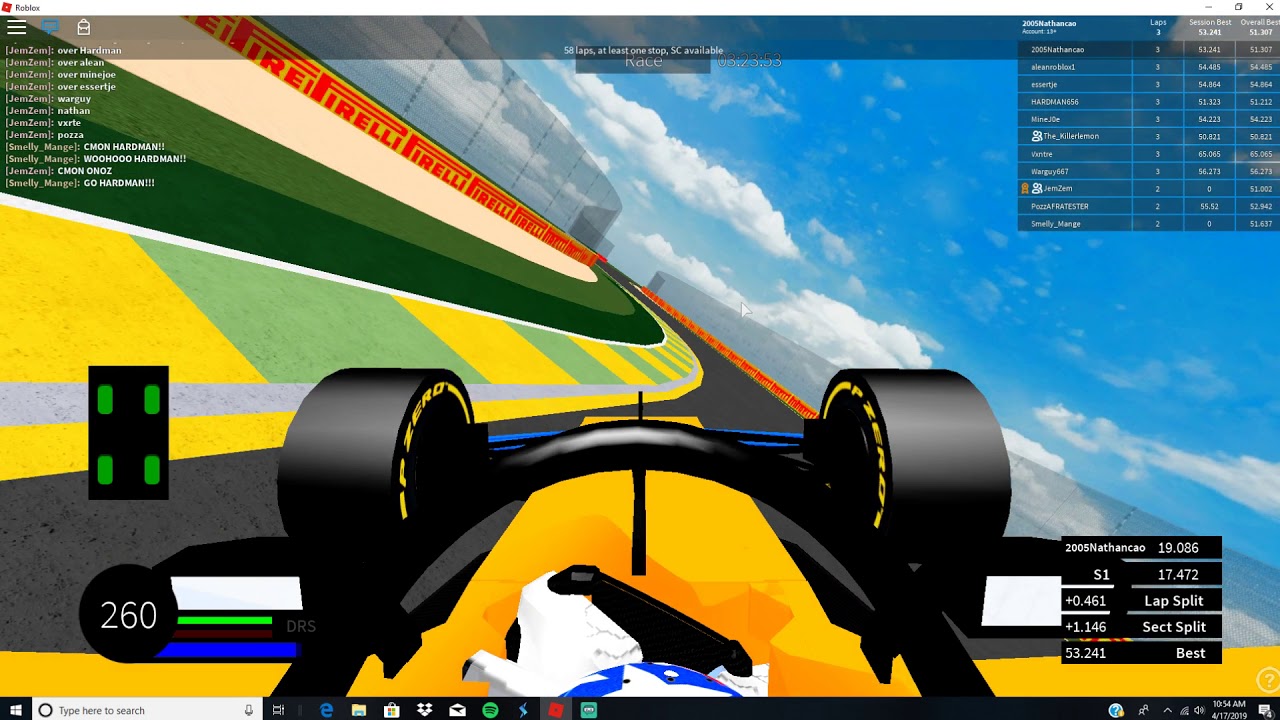Click the DRS indicator label

click(x=301, y=627)
